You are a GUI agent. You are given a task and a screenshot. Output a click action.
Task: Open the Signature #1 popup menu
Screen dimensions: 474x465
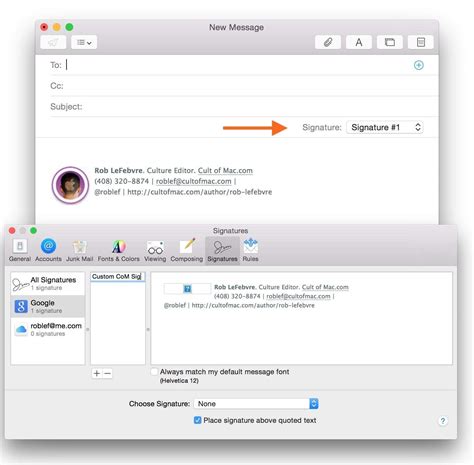385,127
